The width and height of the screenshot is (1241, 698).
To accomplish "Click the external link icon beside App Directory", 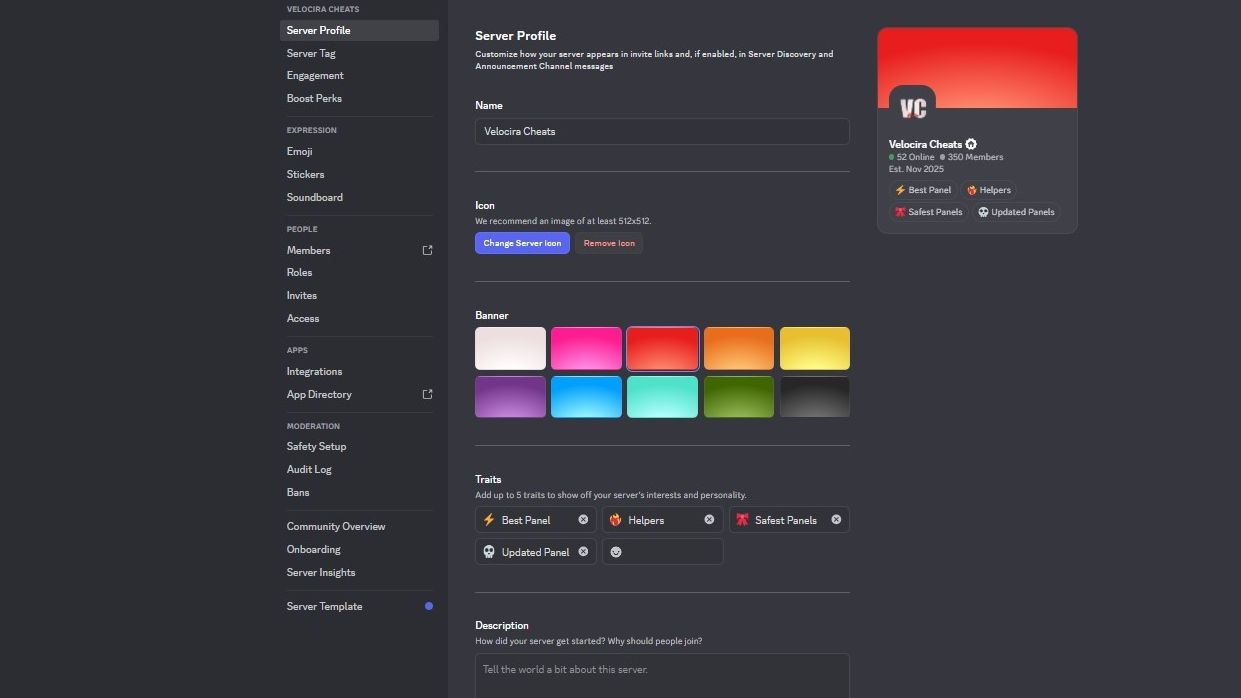I will 427,394.
